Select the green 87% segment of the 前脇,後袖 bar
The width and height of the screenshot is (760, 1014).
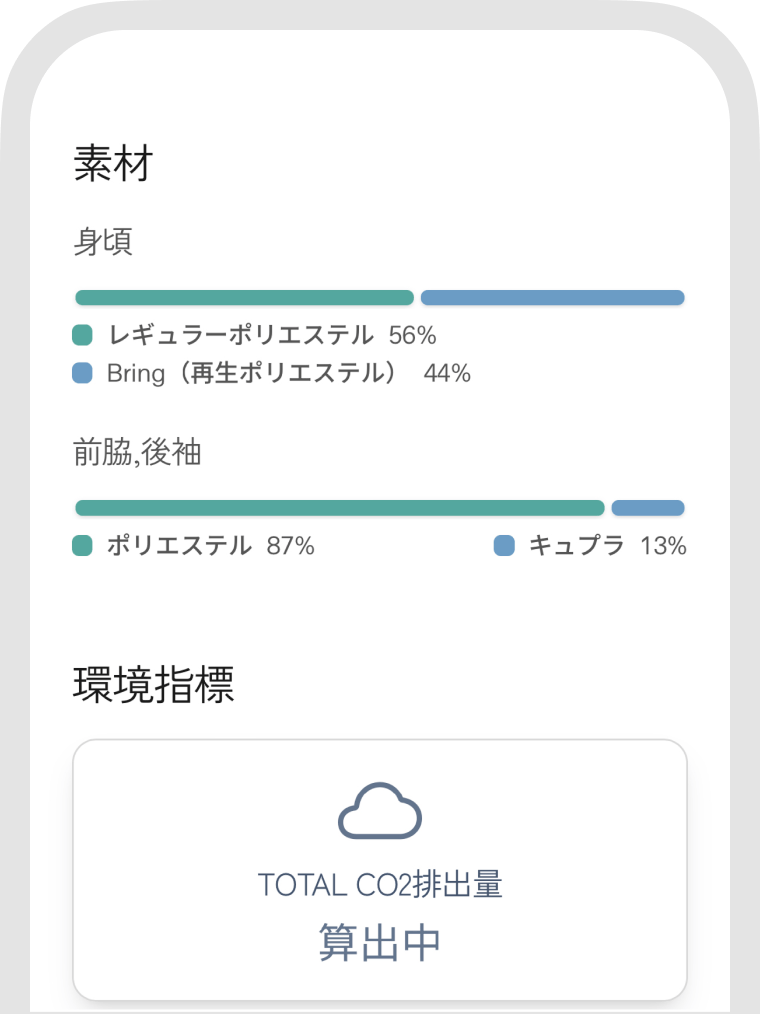click(340, 508)
